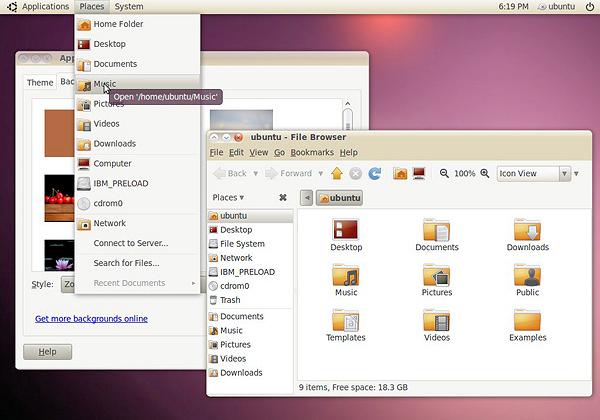The image size is (600, 420).
Task: Open the Pictures folder icon in main pane
Action: [436, 275]
